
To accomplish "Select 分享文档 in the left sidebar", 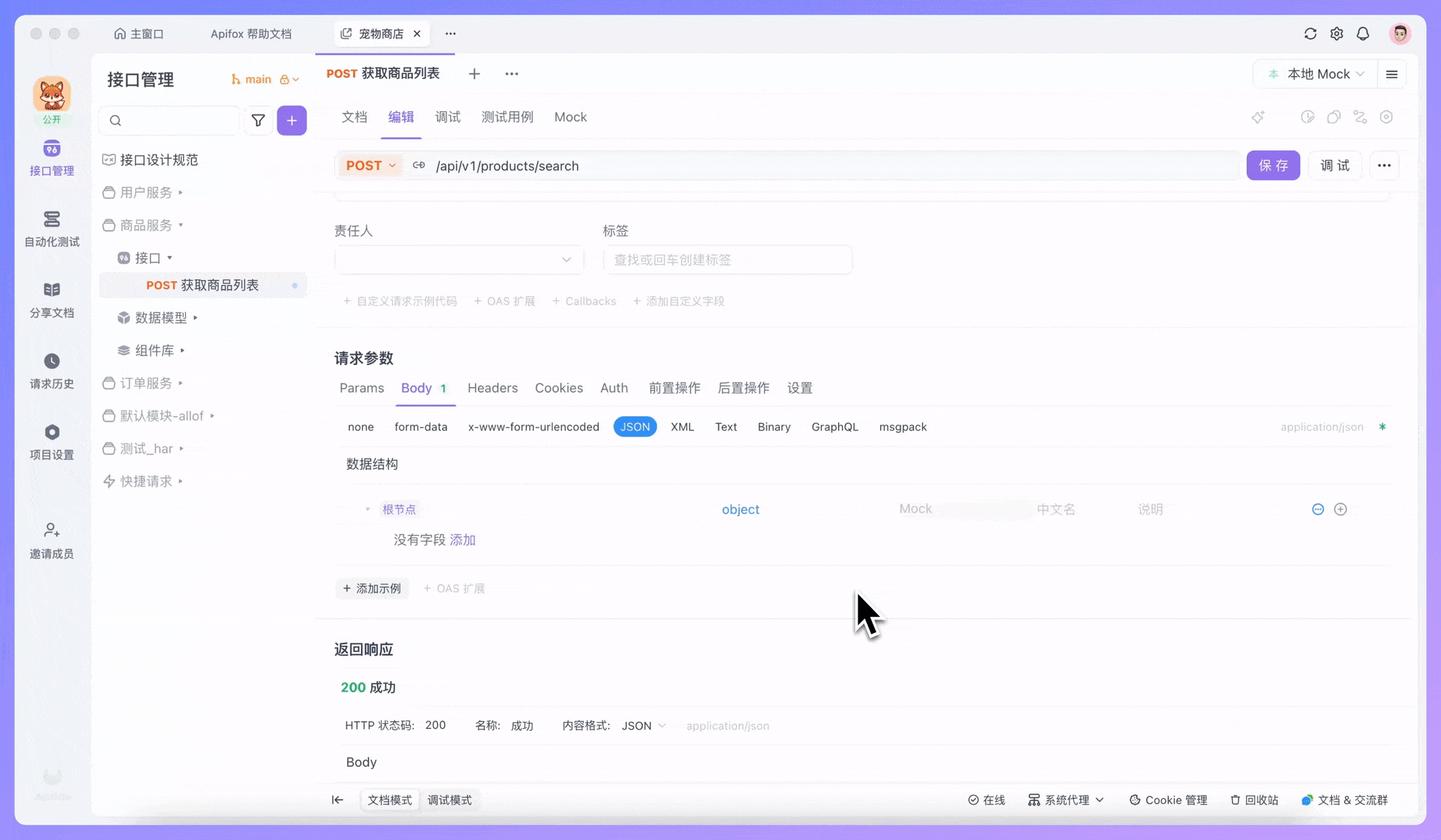I will pyautogui.click(x=51, y=299).
